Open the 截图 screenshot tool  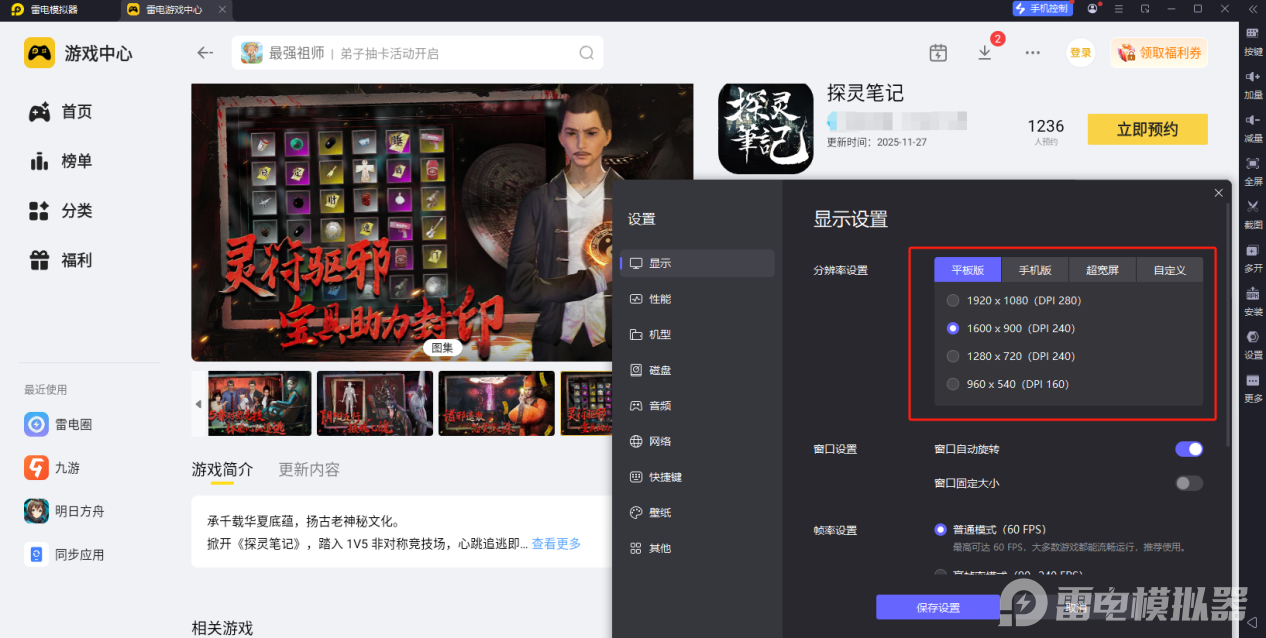point(1253,212)
